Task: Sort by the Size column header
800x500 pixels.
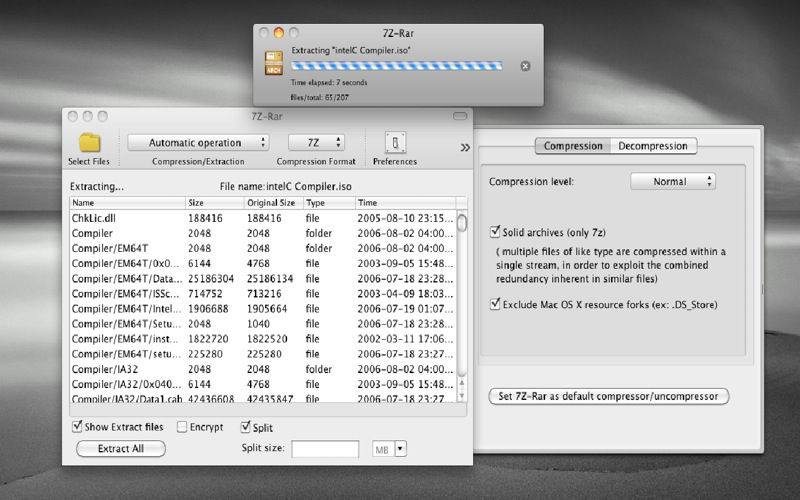Action: pos(215,203)
